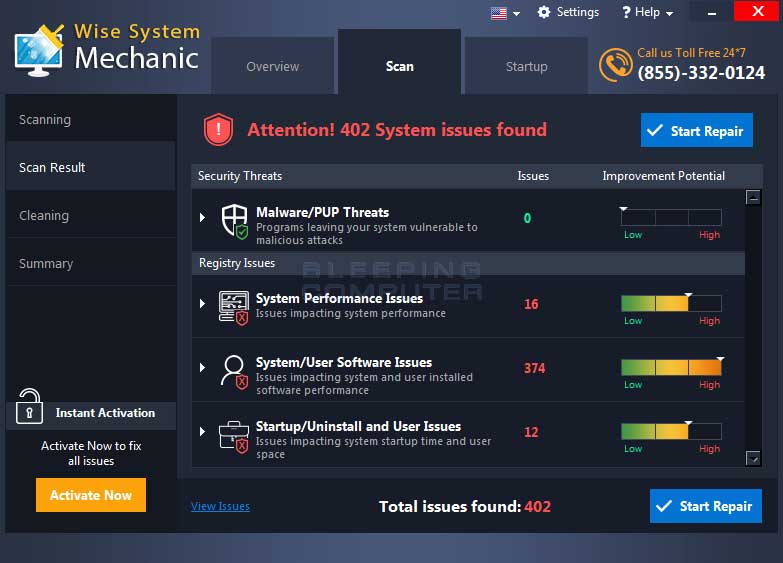Image resolution: width=783 pixels, height=563 pixels.
Task: Click the Attention! 402 System issues found heading
Action: tap(397, 130)
